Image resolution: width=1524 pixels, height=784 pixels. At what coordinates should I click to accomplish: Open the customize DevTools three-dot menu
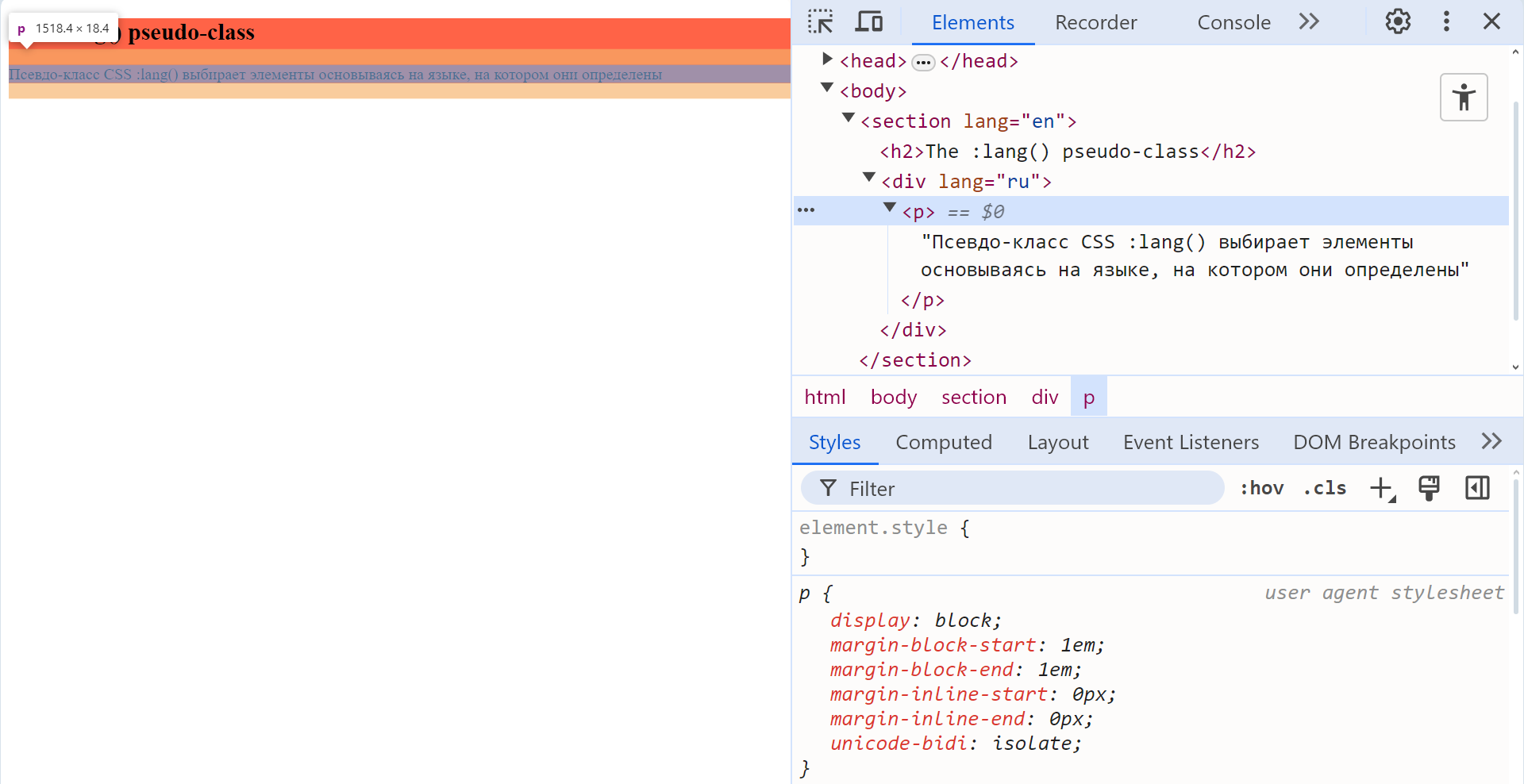coord(1446,21)
